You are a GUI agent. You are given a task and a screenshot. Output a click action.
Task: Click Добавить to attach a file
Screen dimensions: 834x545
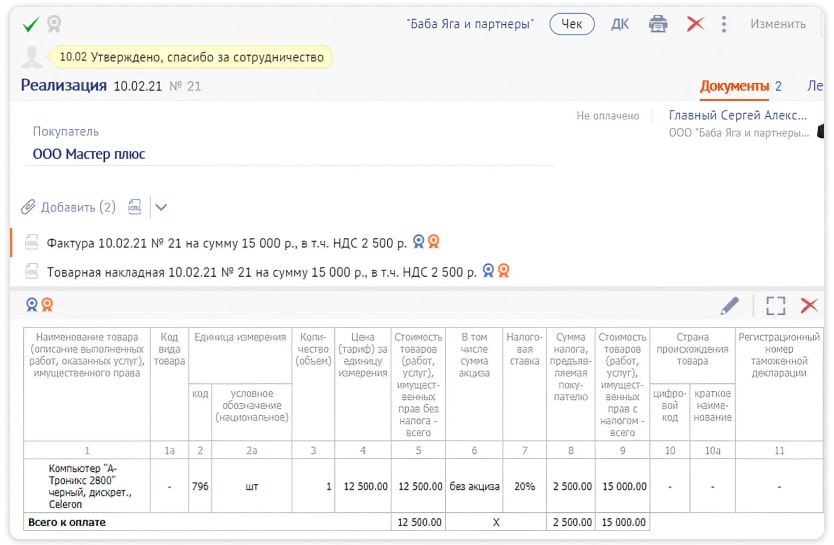coord(69,207)
